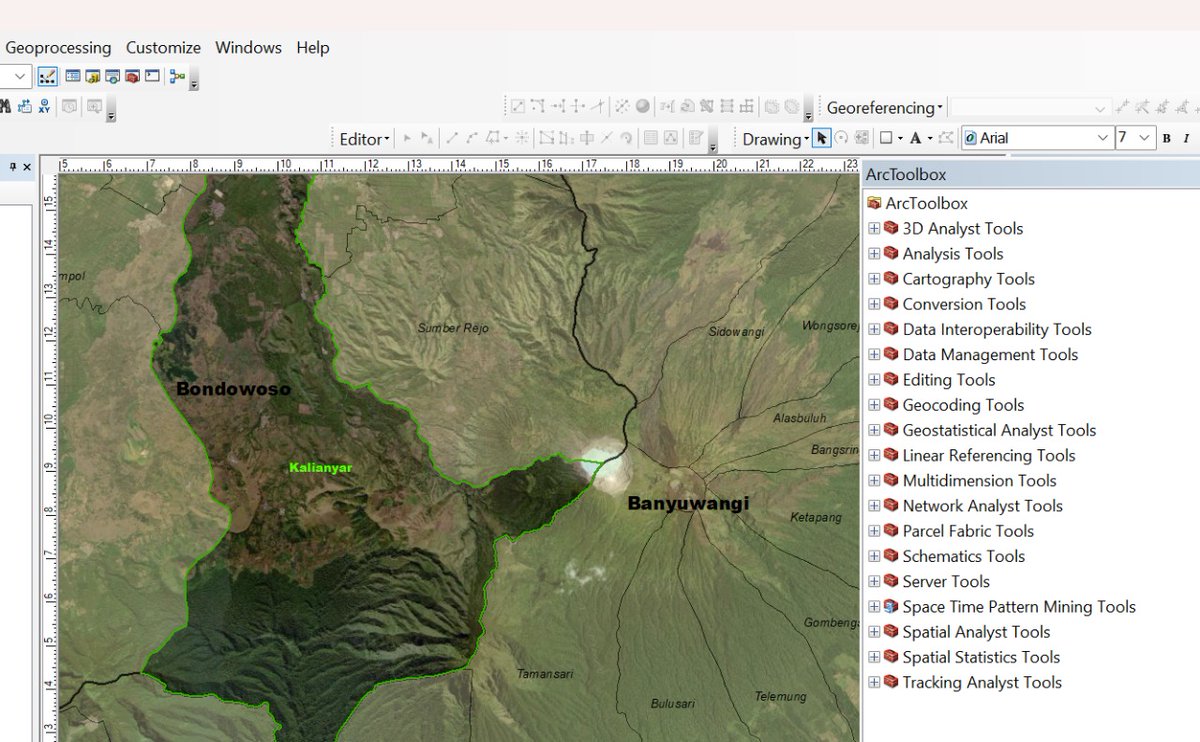
Task: Toggle bold text formatting
Action: (1166, 138)
